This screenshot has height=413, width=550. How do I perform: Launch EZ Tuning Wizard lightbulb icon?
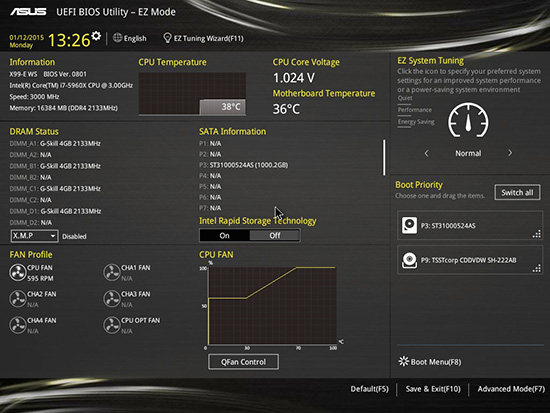click(x=167, y=38)
